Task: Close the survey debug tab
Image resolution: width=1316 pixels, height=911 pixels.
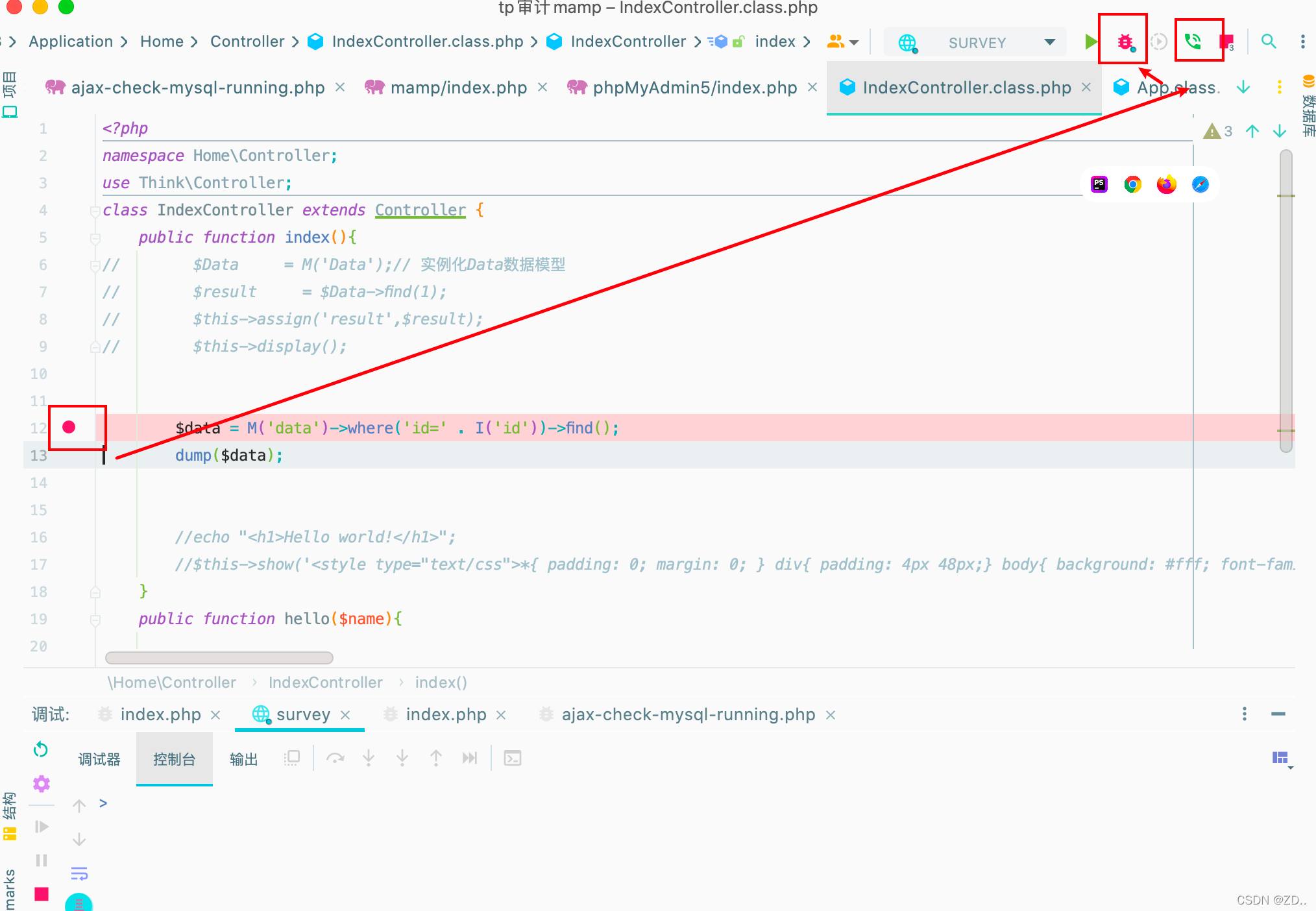Action: coord(345,715)
